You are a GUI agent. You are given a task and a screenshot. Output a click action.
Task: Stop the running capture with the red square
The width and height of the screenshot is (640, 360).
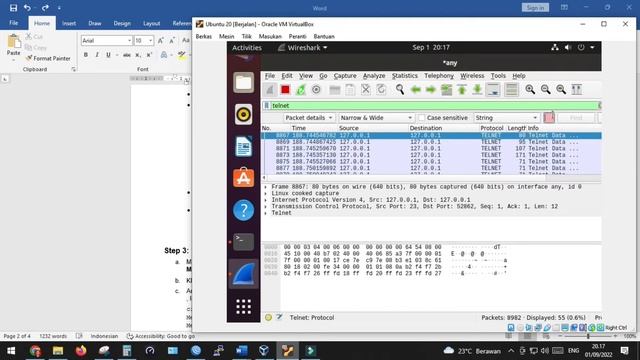[x=285, y=89]
